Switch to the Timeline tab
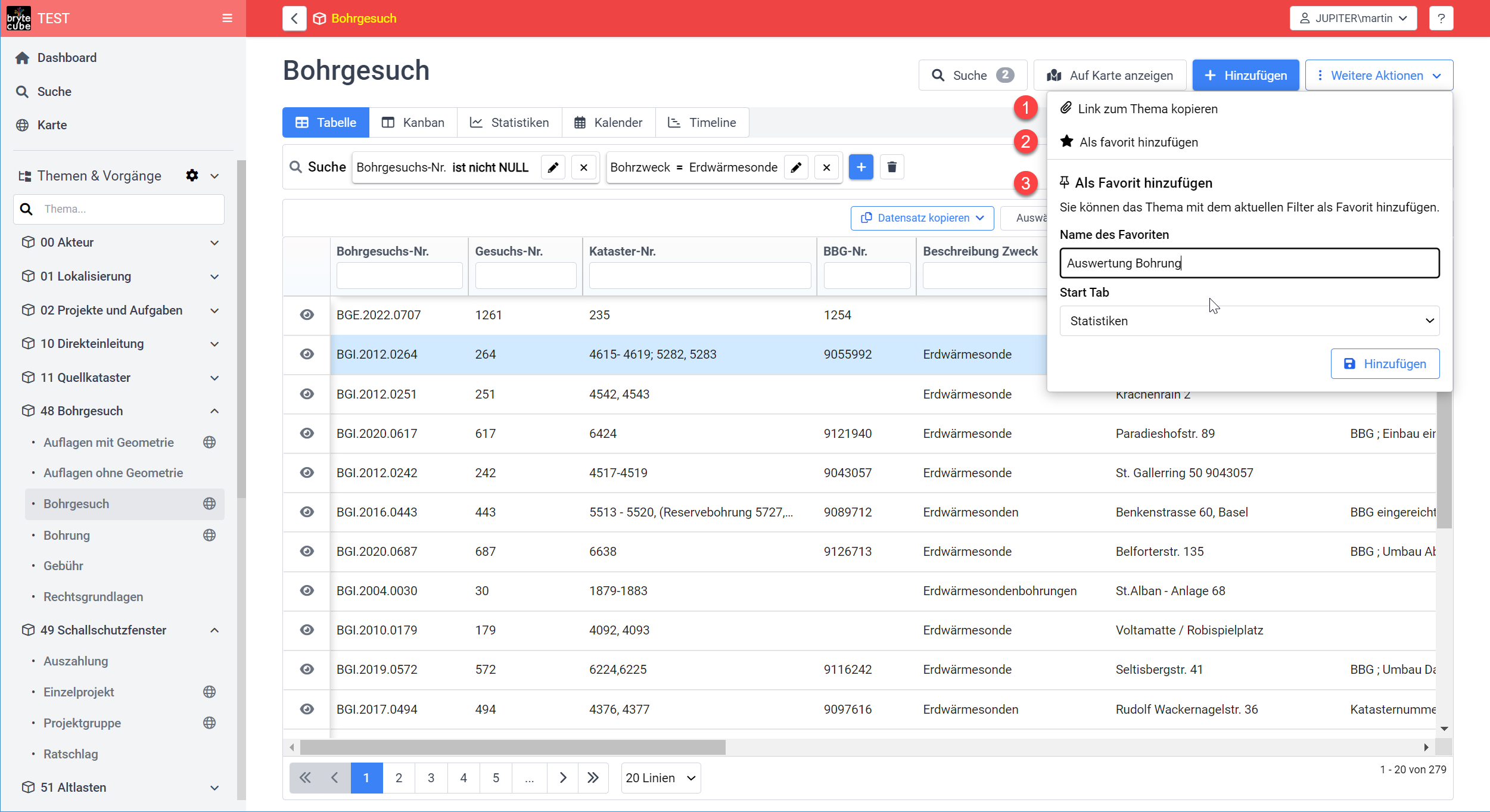 702,123
